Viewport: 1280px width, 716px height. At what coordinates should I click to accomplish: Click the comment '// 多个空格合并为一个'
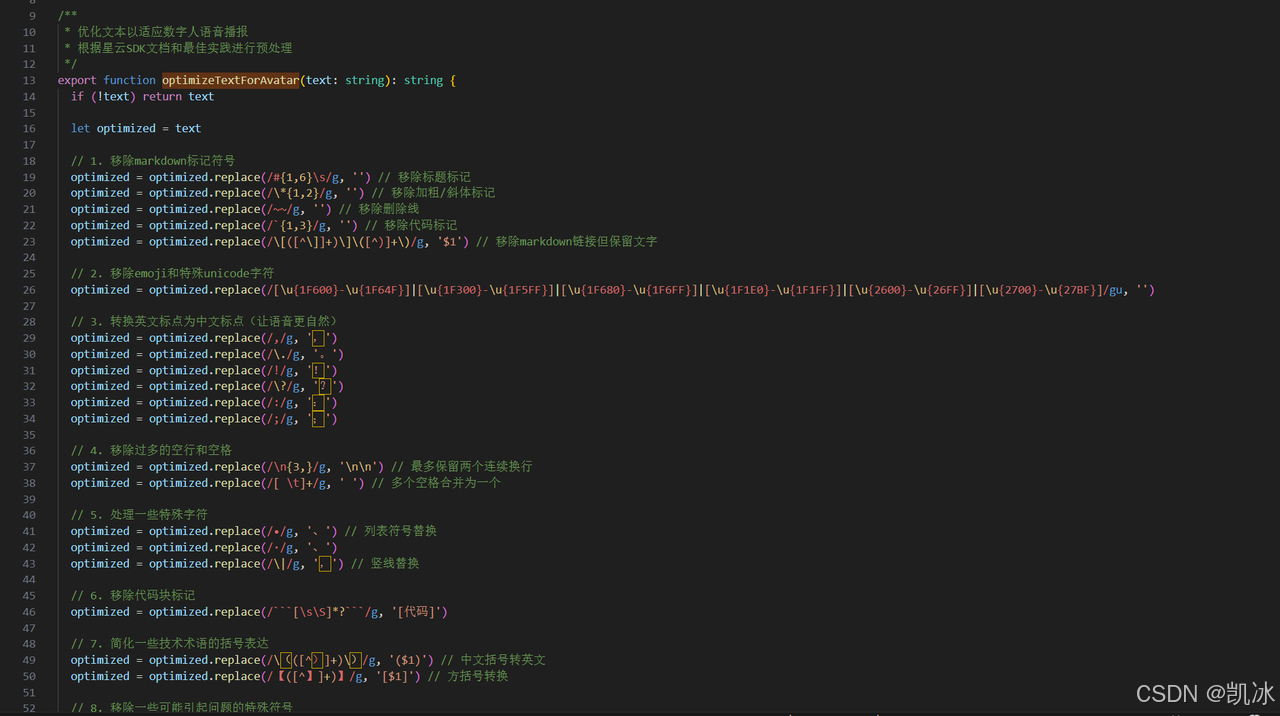point(436,482)
